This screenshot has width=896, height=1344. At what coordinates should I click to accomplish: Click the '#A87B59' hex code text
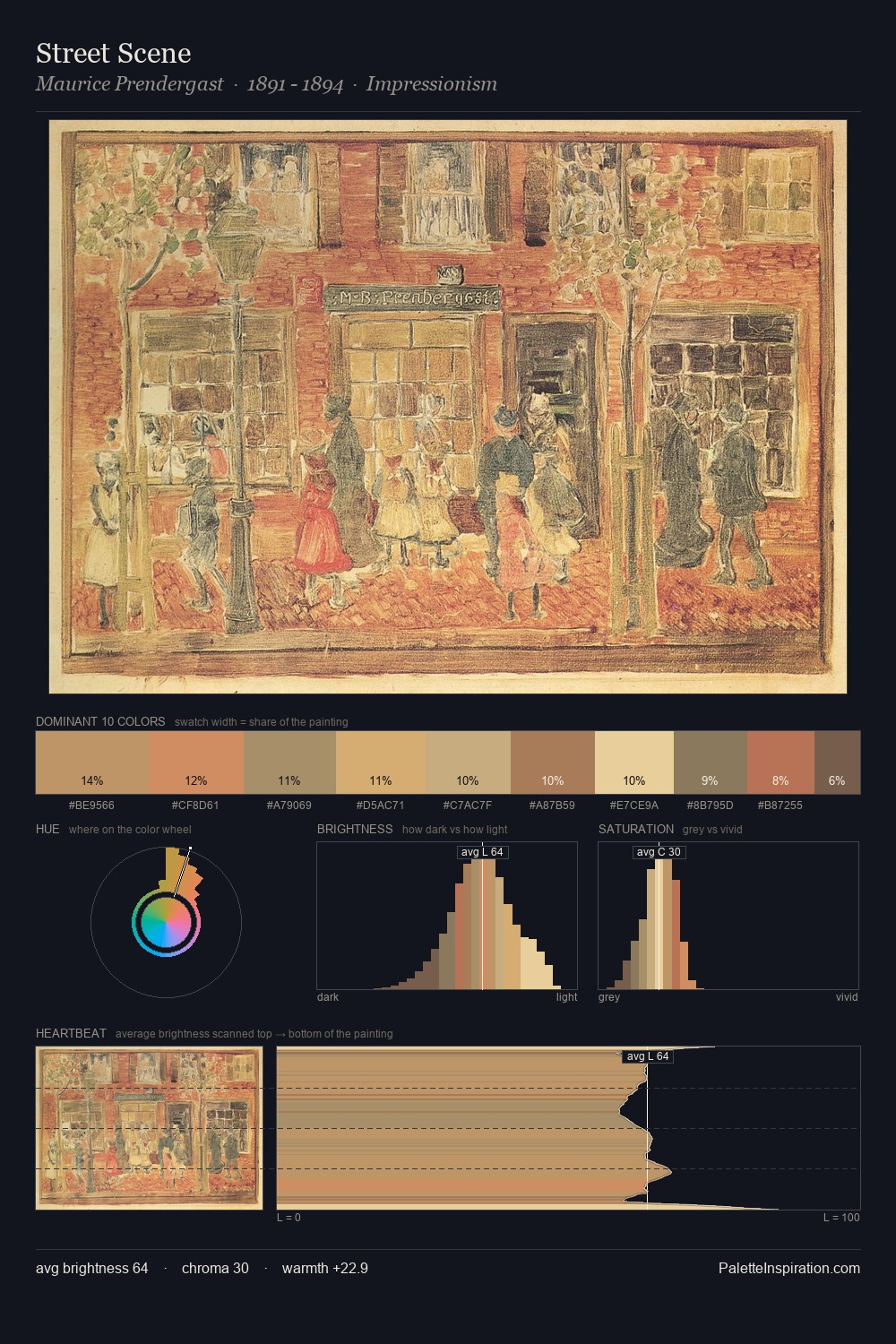click(x=553, y=806)
